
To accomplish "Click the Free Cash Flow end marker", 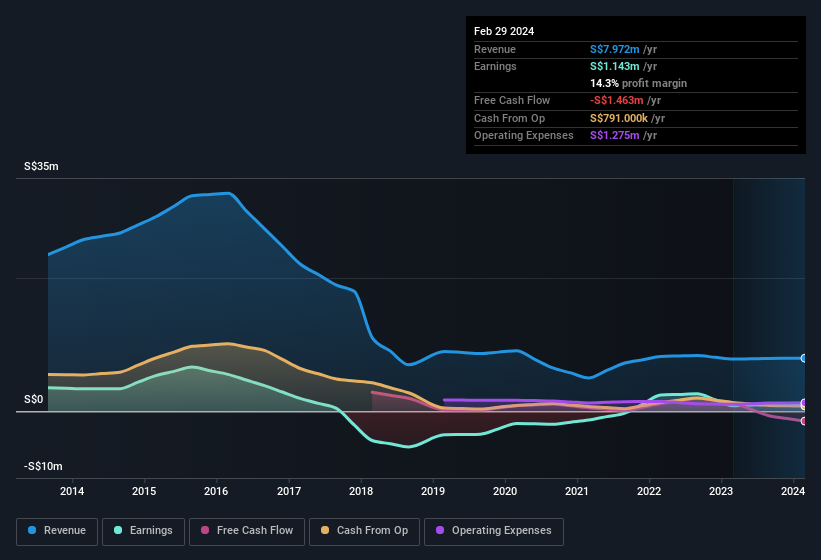I will point(804,421).
